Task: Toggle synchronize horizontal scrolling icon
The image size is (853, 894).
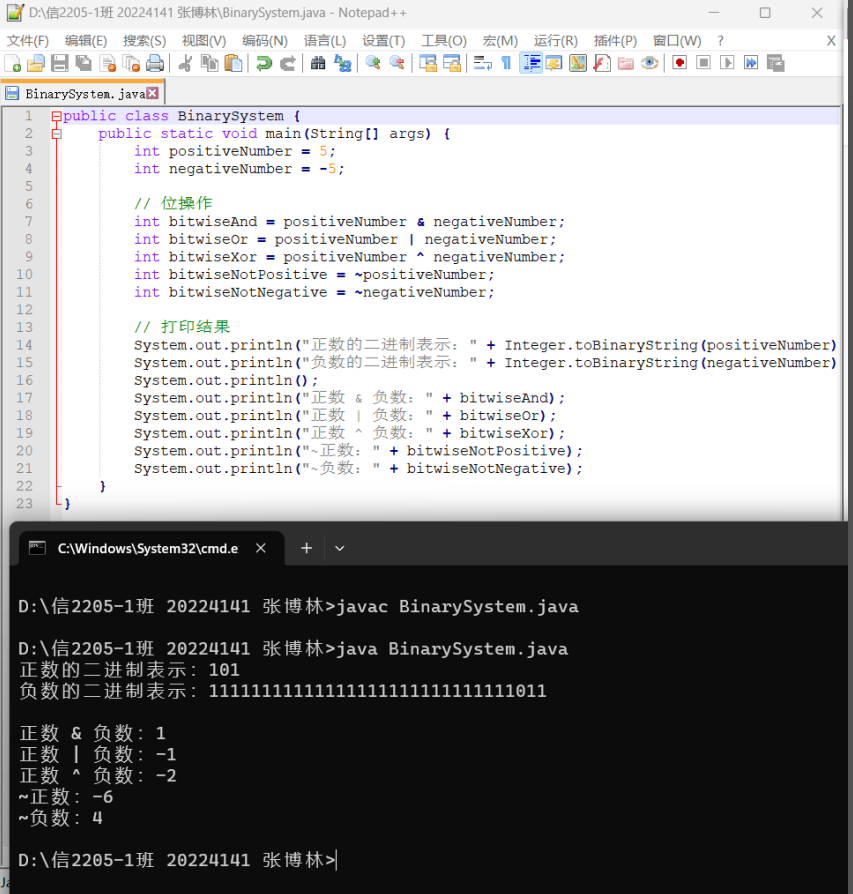Action: pos(452,63)
